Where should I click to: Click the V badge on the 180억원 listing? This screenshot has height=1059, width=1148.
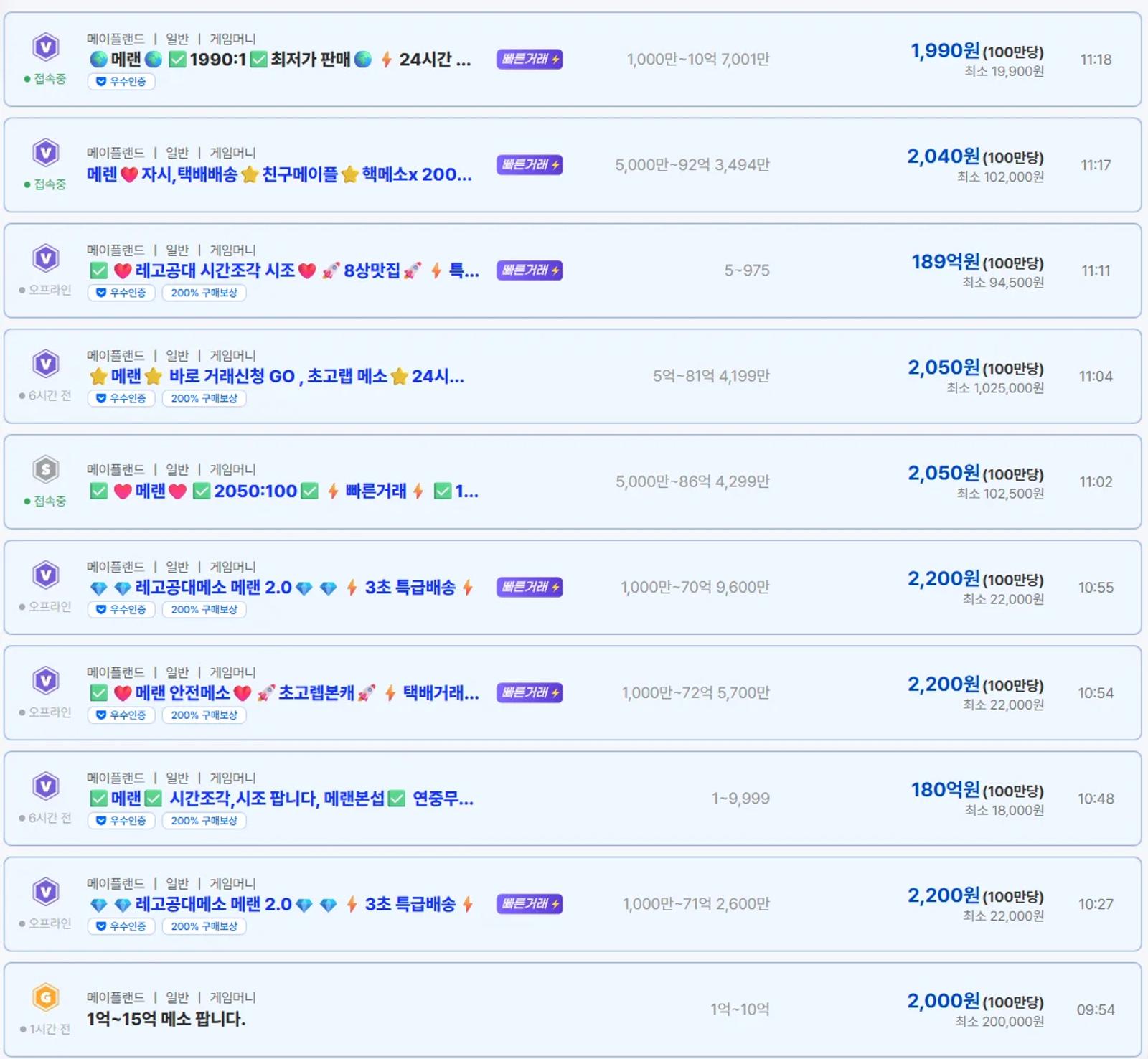[x=46, y=786]
